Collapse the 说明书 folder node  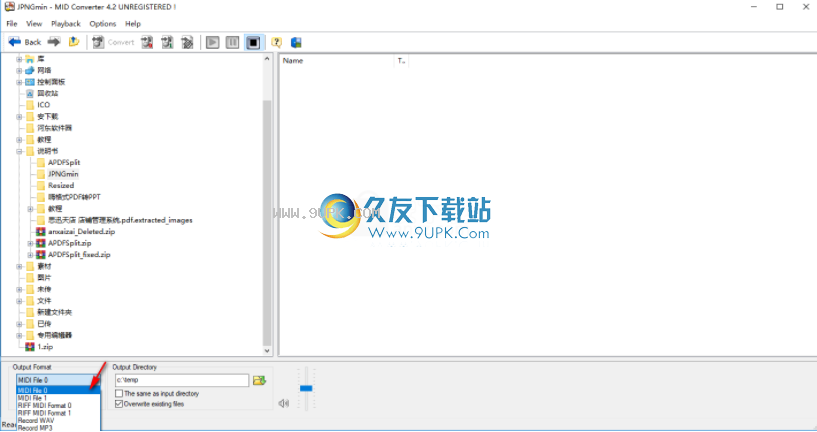tap(19, 151)
